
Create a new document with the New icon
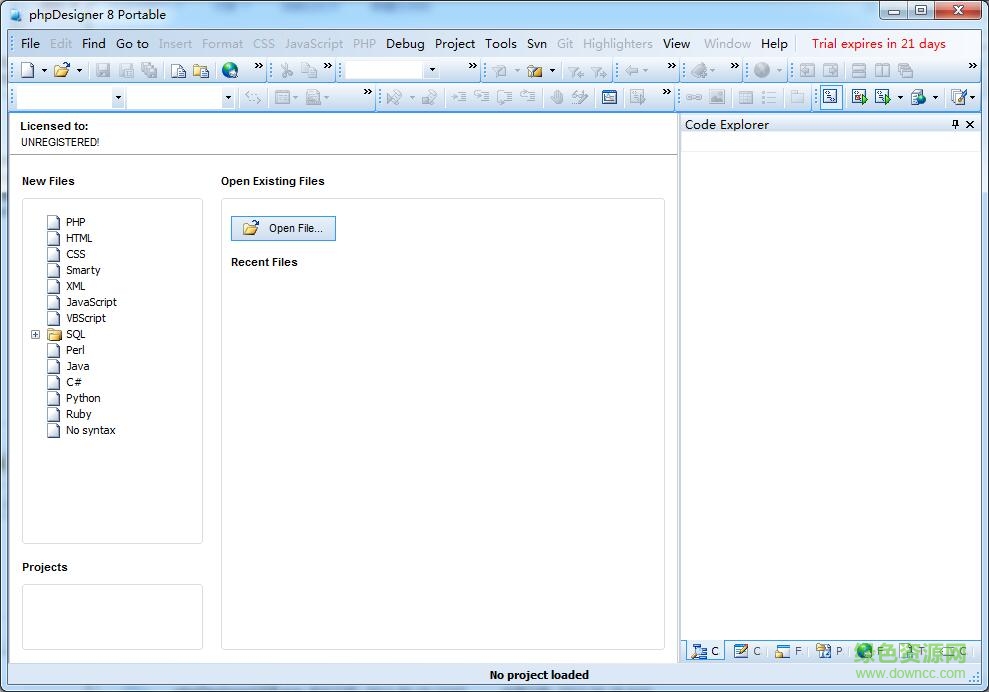click(x=29, y=70)
